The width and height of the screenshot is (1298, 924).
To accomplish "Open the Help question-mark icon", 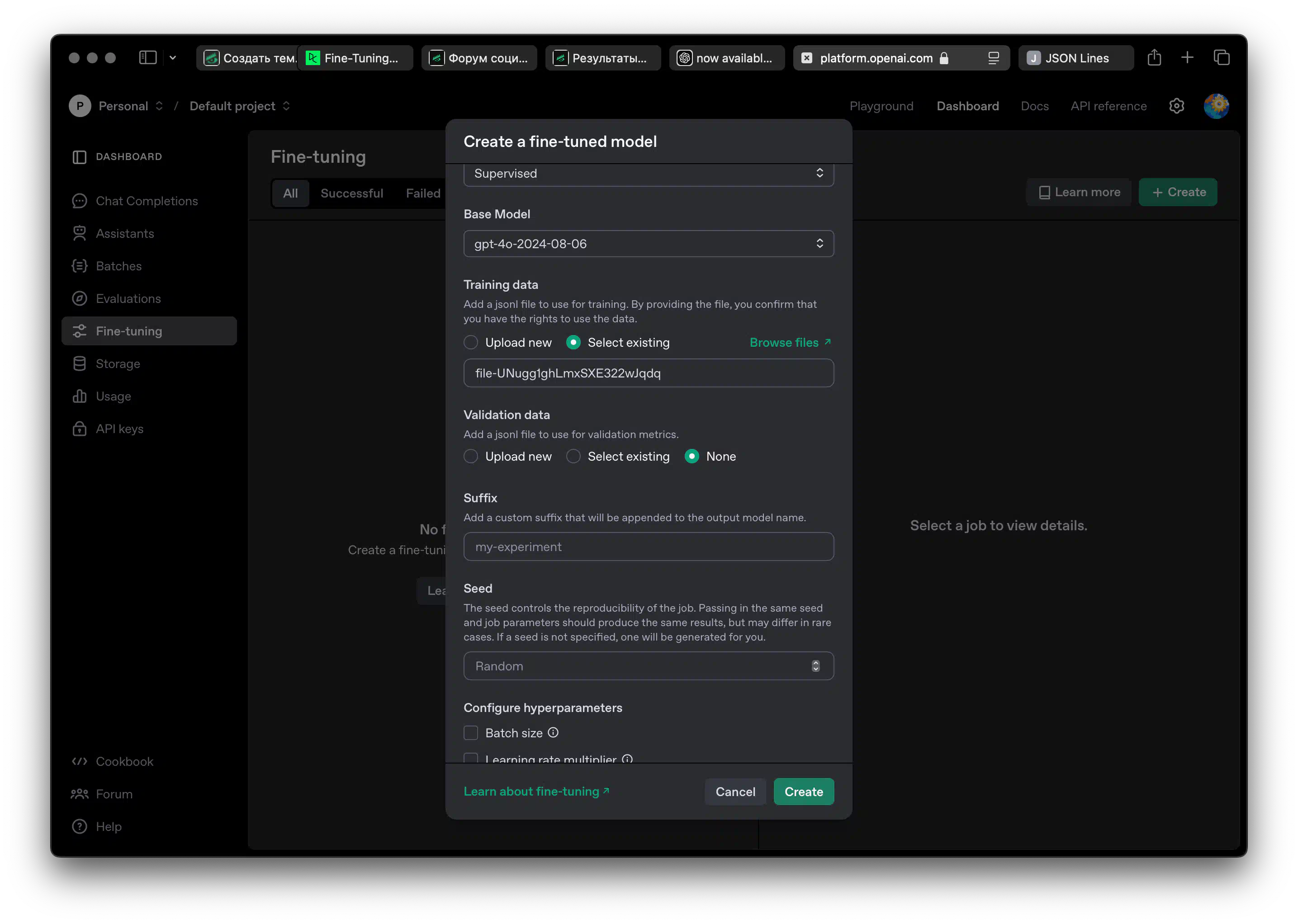I will [79, 826].
